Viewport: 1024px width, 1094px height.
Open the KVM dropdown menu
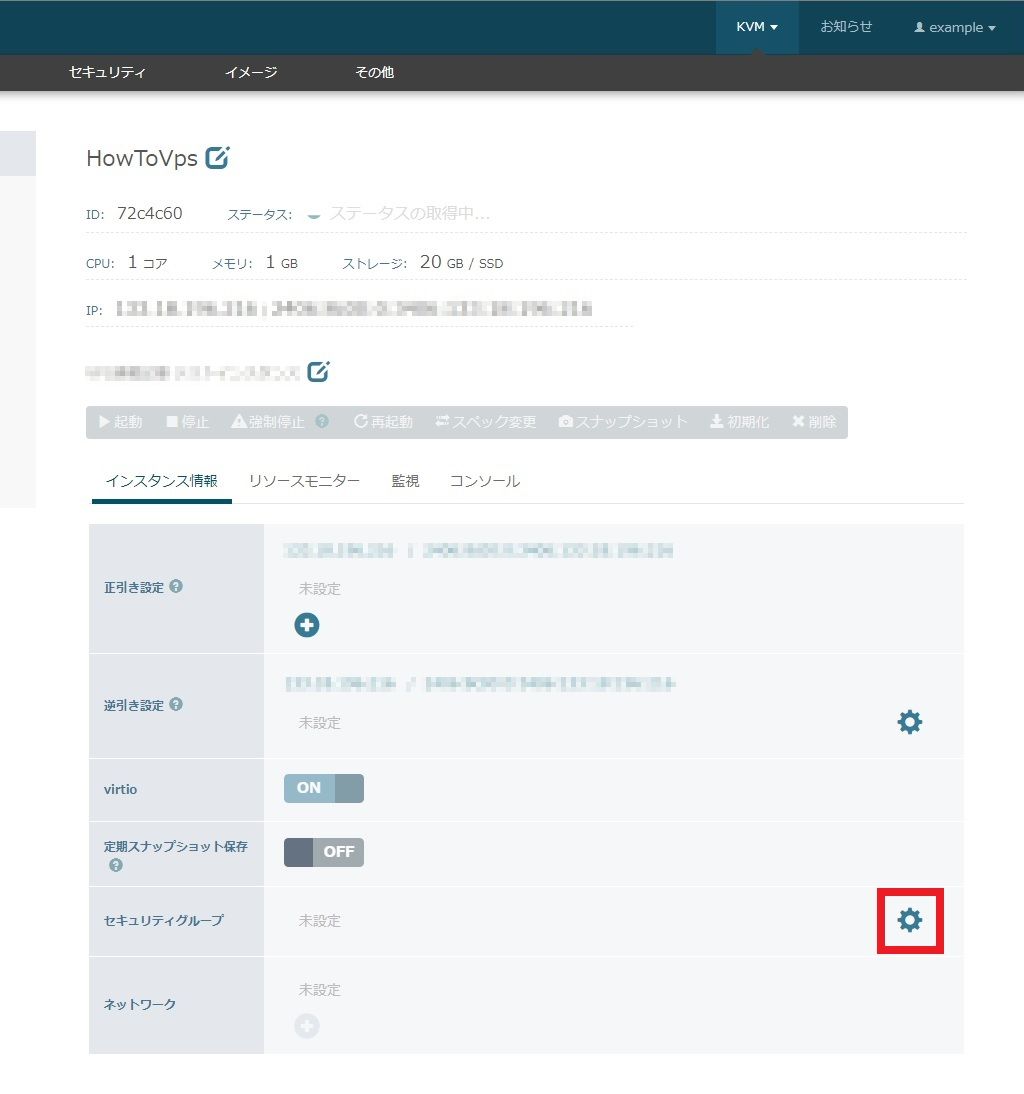point(756,27)
